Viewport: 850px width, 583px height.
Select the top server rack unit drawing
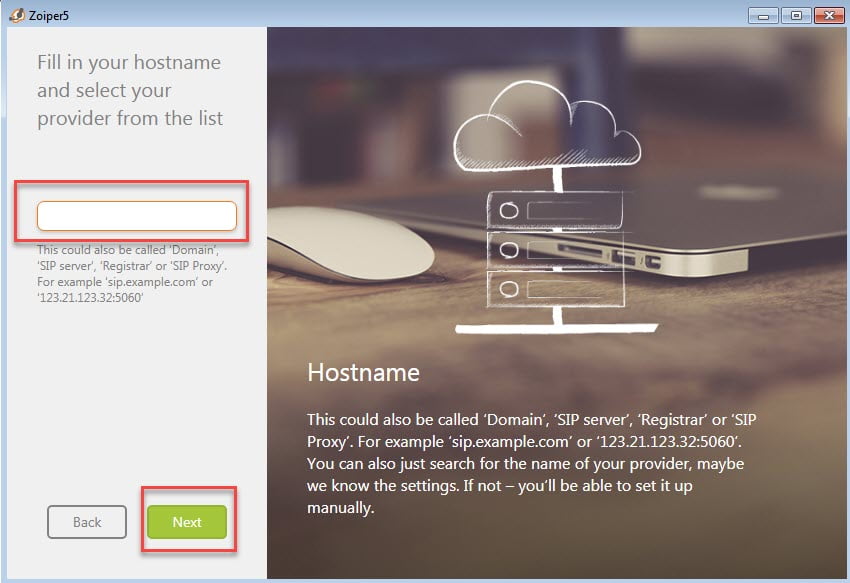[x=554, y=211]
